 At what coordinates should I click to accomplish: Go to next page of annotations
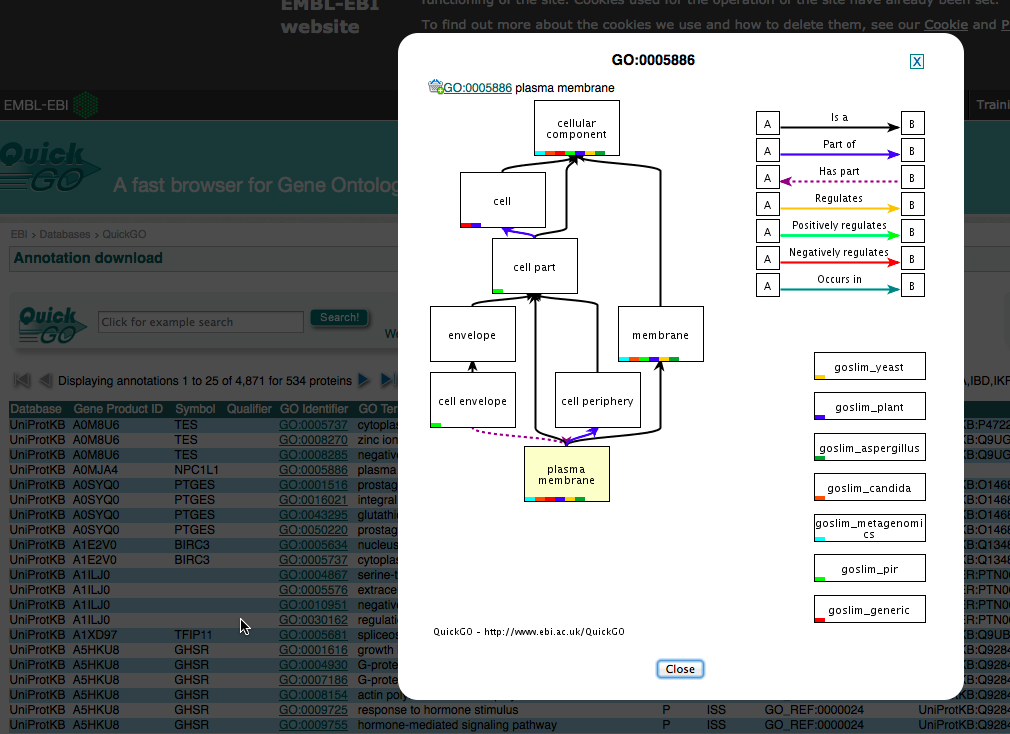pyautogui.click(x=364, y=380)
